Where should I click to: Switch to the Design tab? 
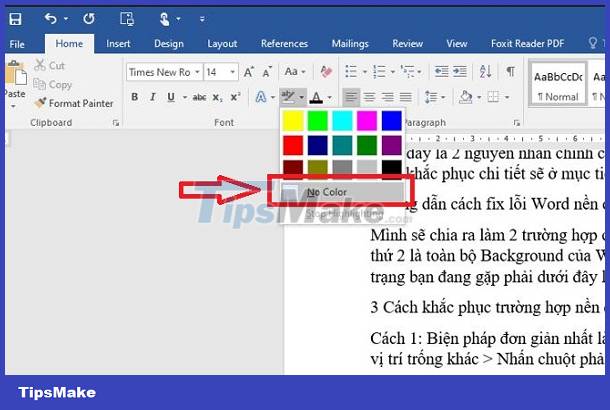coord(168,44)
